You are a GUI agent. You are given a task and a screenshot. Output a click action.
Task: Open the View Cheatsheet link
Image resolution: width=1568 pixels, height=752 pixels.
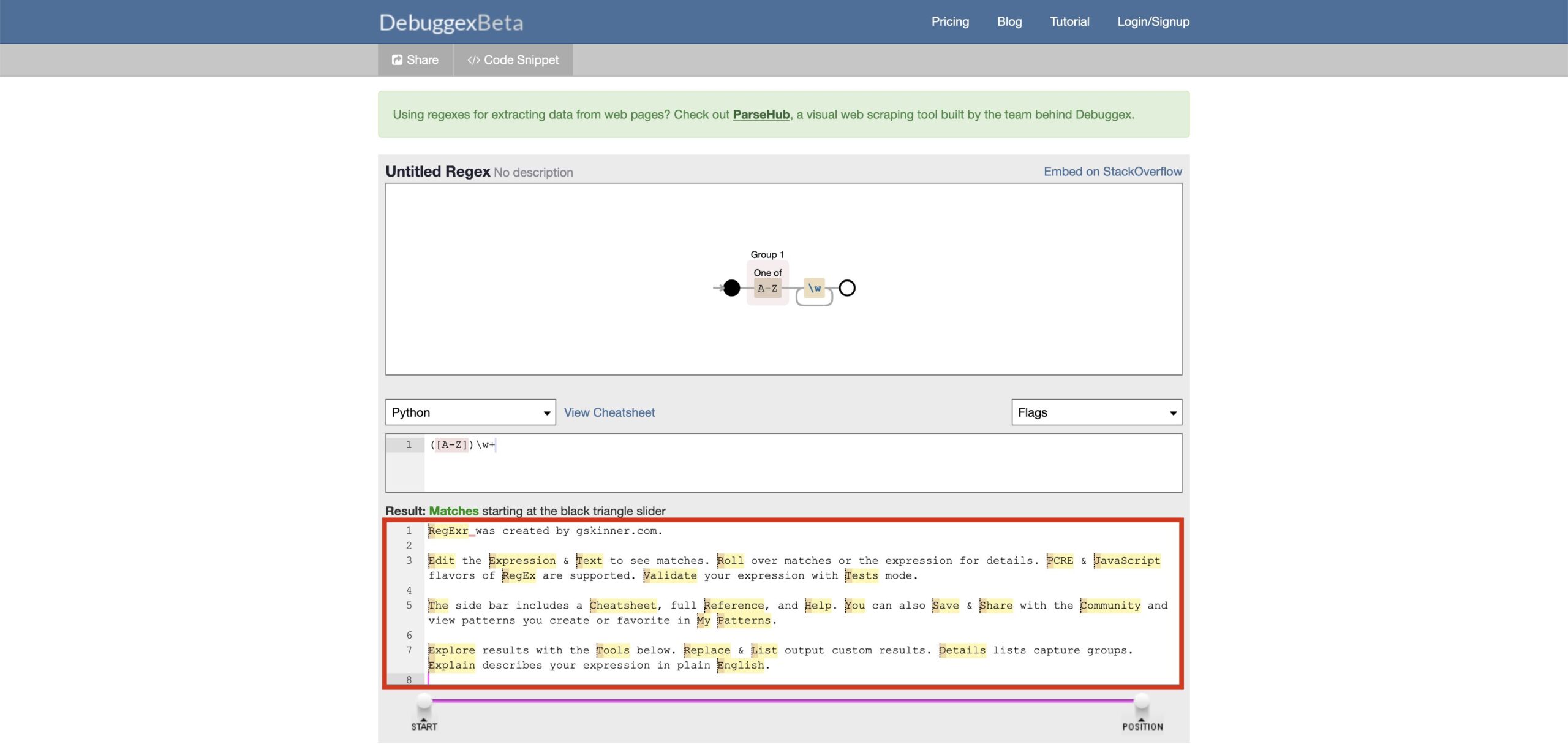pyautogui.click(x=609, y=412)
